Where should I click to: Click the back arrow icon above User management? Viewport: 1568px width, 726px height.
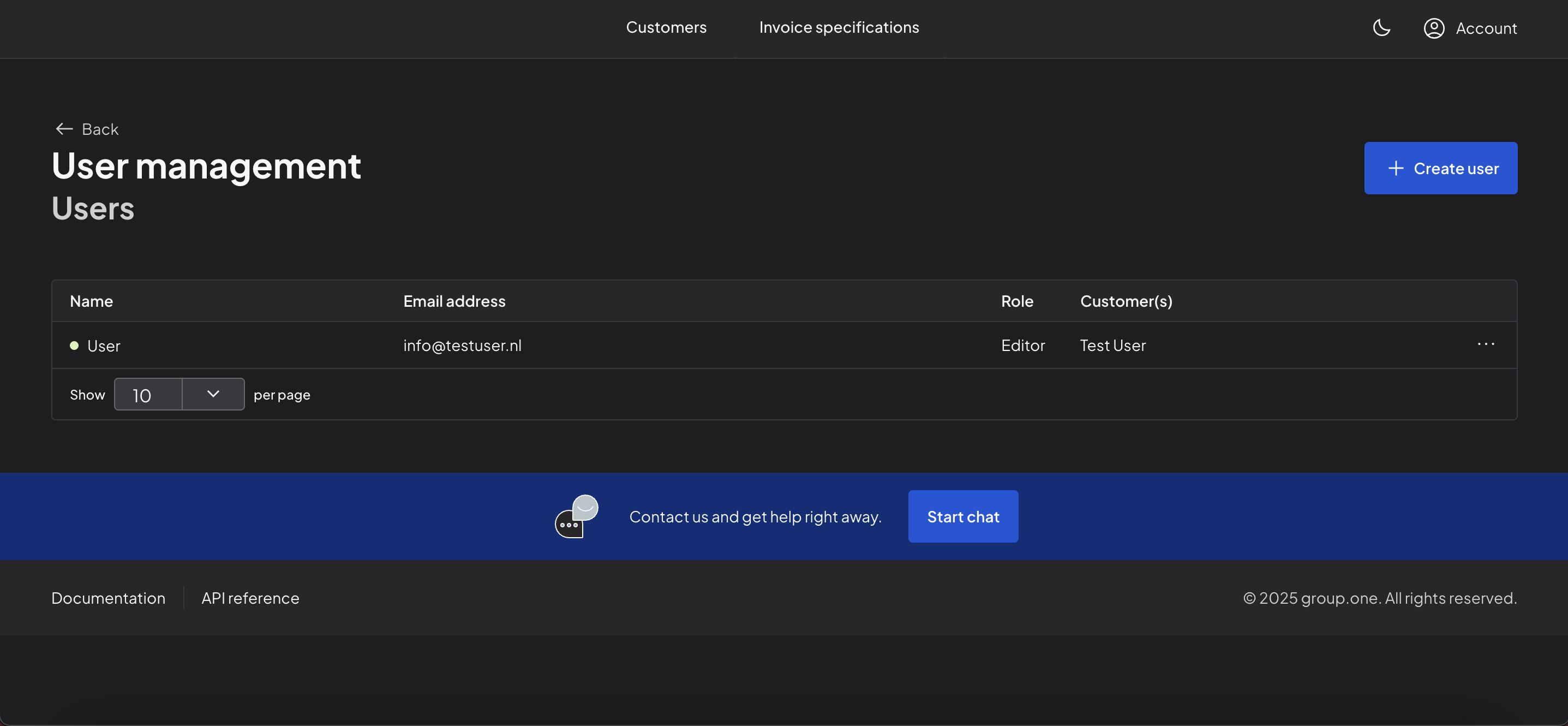point(64,128)
